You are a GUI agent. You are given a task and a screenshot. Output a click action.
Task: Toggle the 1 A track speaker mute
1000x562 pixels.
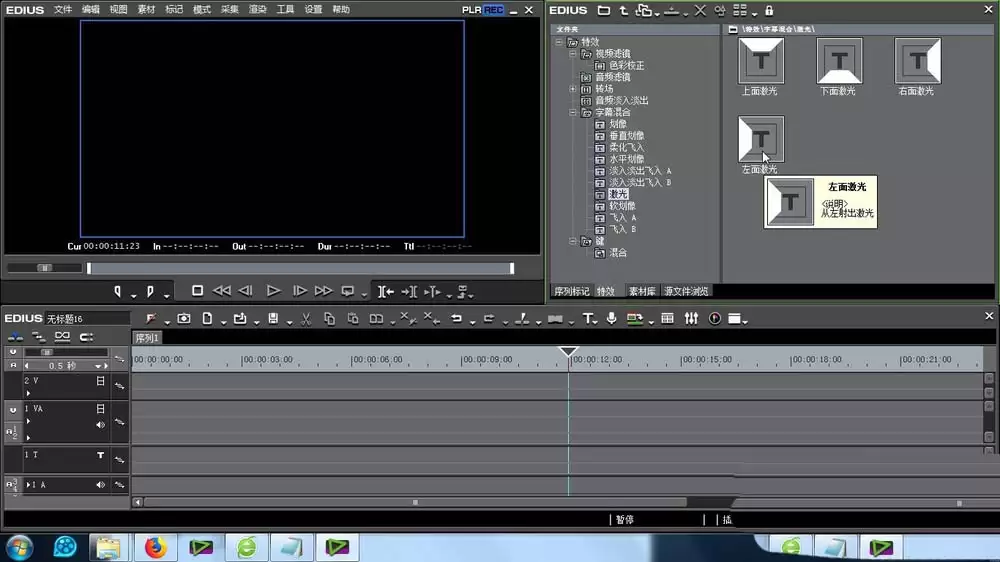click(100, 485)
